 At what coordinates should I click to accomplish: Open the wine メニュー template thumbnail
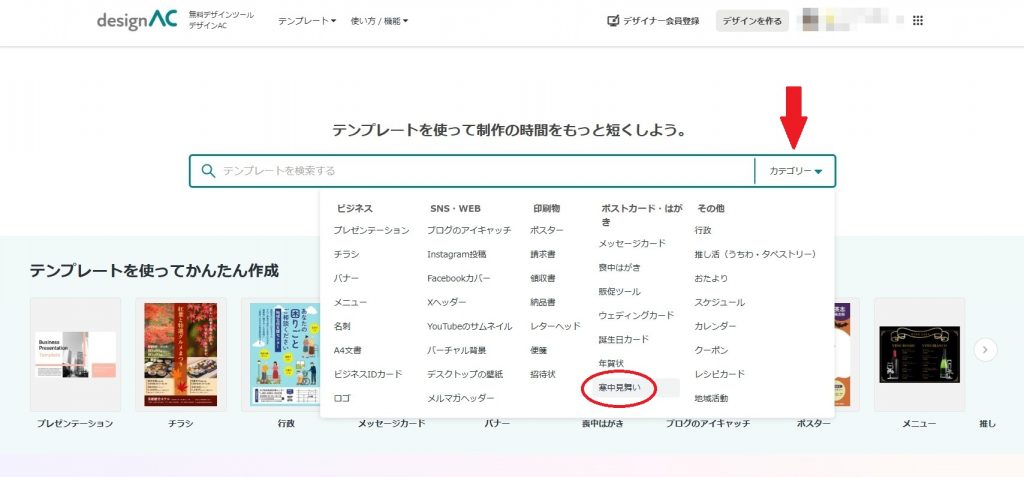(919, 355)
